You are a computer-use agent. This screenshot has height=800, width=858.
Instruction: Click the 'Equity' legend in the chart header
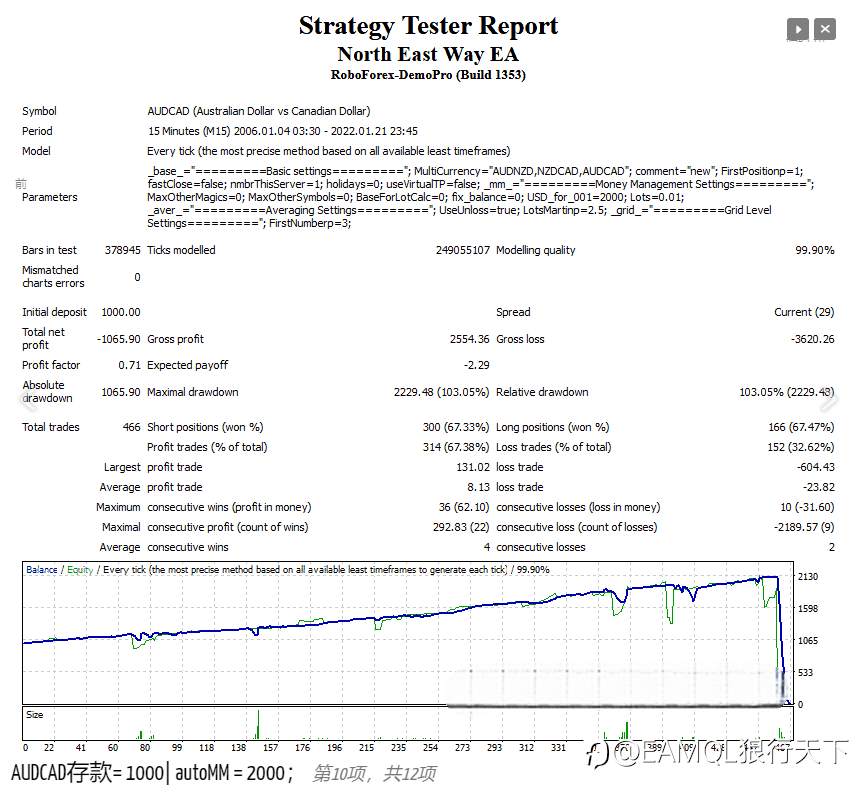(x=80, y=570)
